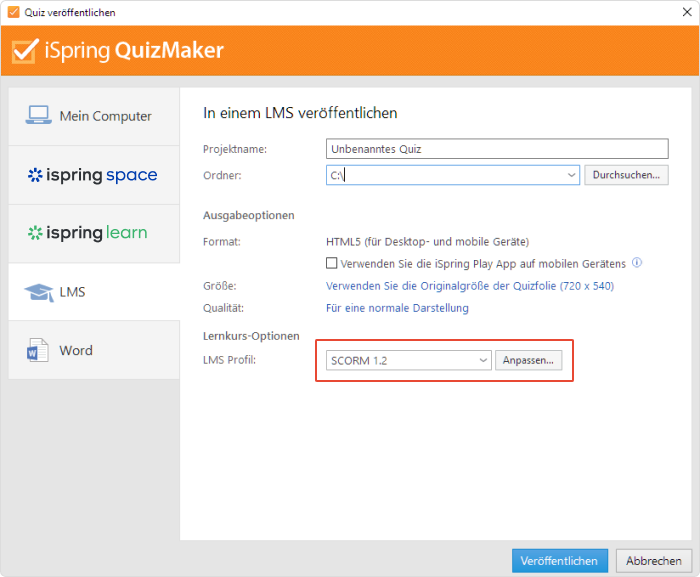Image resolution: width=700 pixels, height=577 pixels.
Task: Click the iSpring QuizMaker checkmark logo
Action: 25,50
